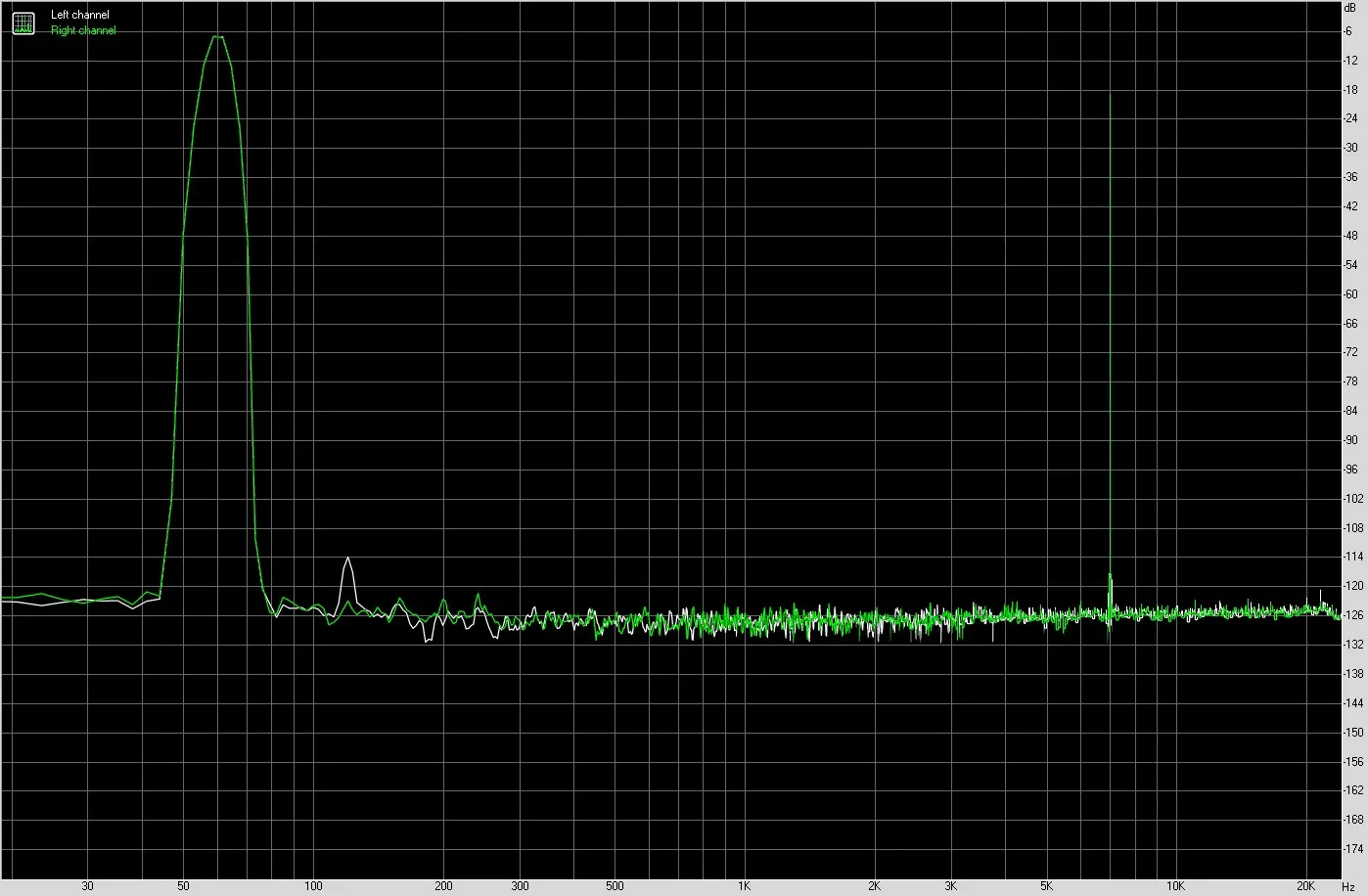The width and height of the screenshot is (1368, 896).
Task: Click the "-78" dB scale value
Action: [1351, 381]
